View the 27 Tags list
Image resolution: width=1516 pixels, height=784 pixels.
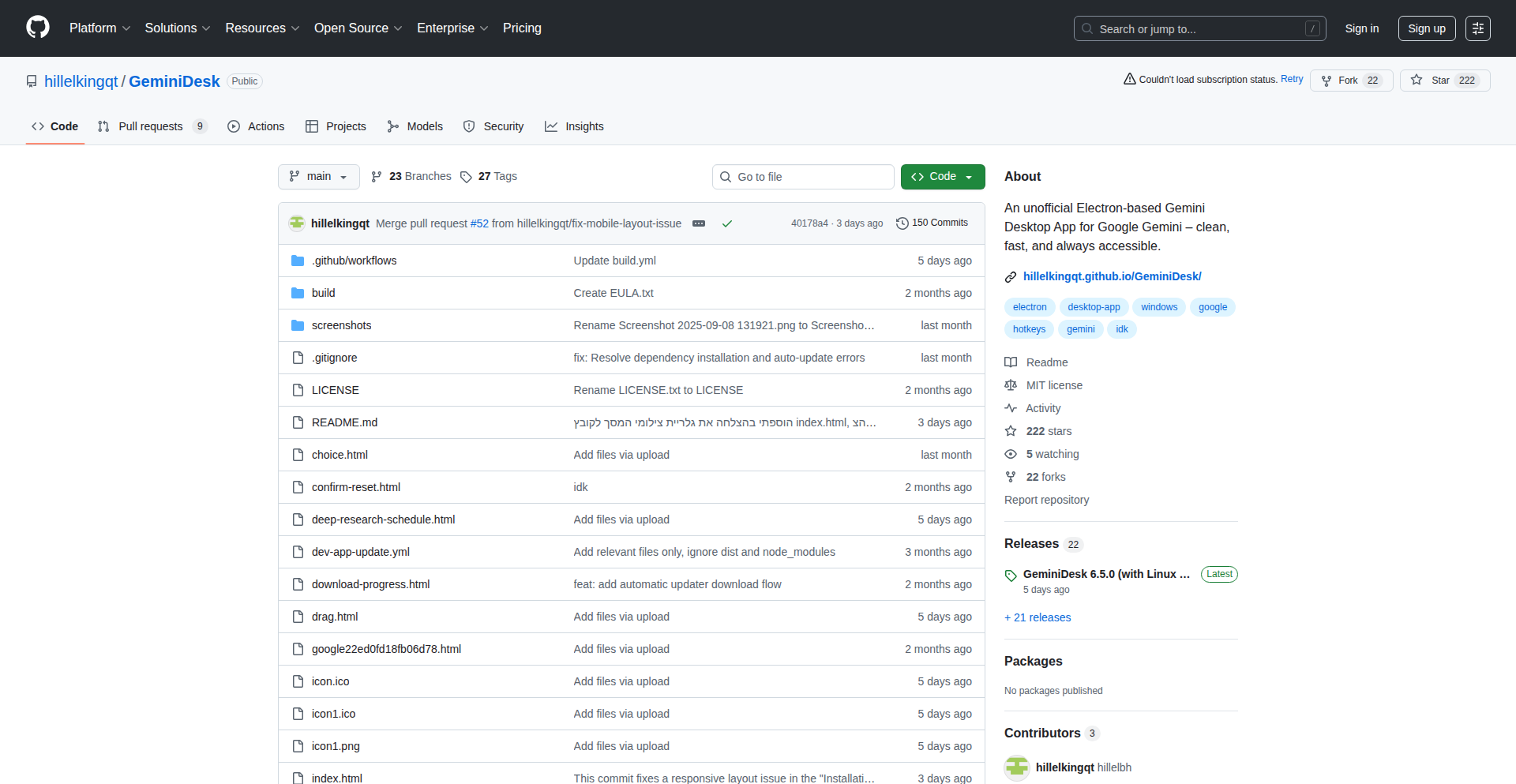coord(489,177)
